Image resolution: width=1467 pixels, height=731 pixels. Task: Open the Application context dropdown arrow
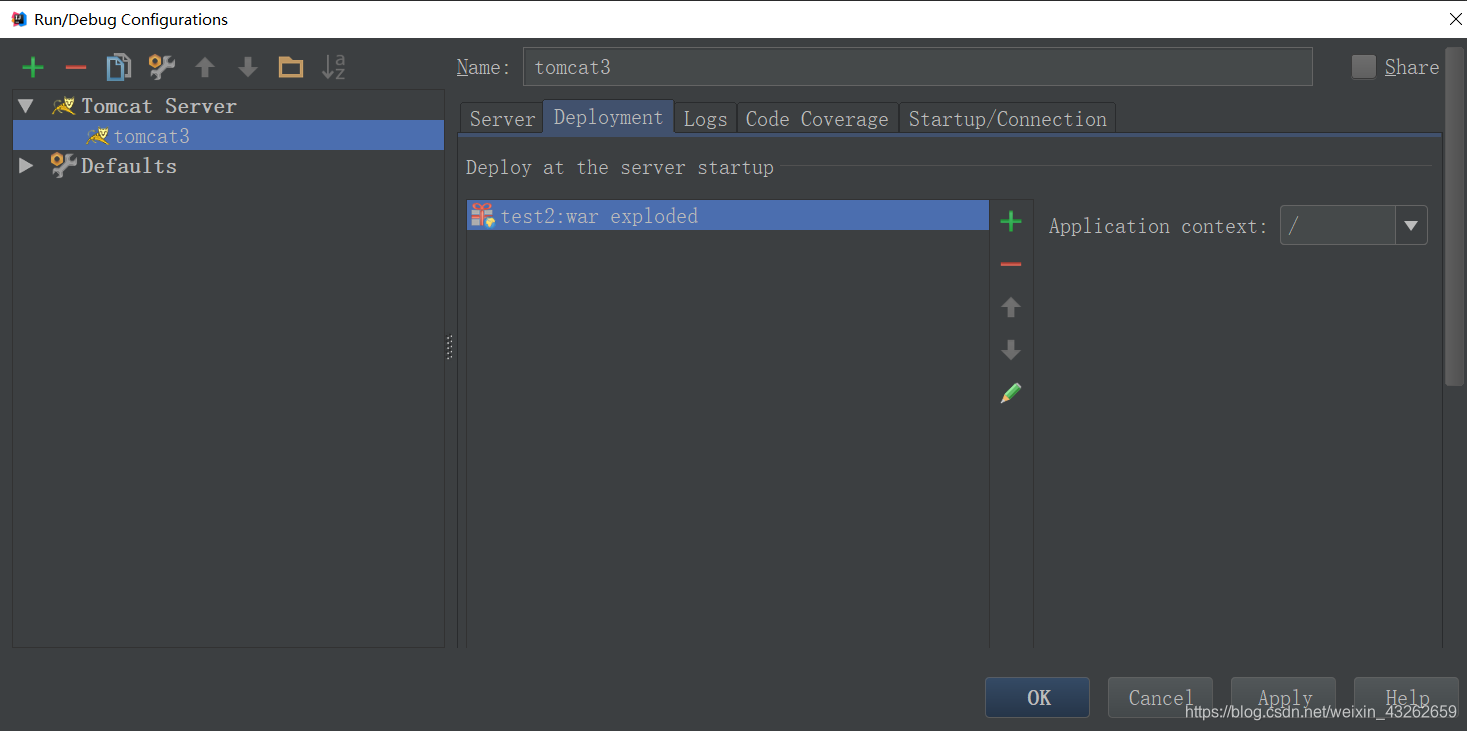(x=1411, y=225)
